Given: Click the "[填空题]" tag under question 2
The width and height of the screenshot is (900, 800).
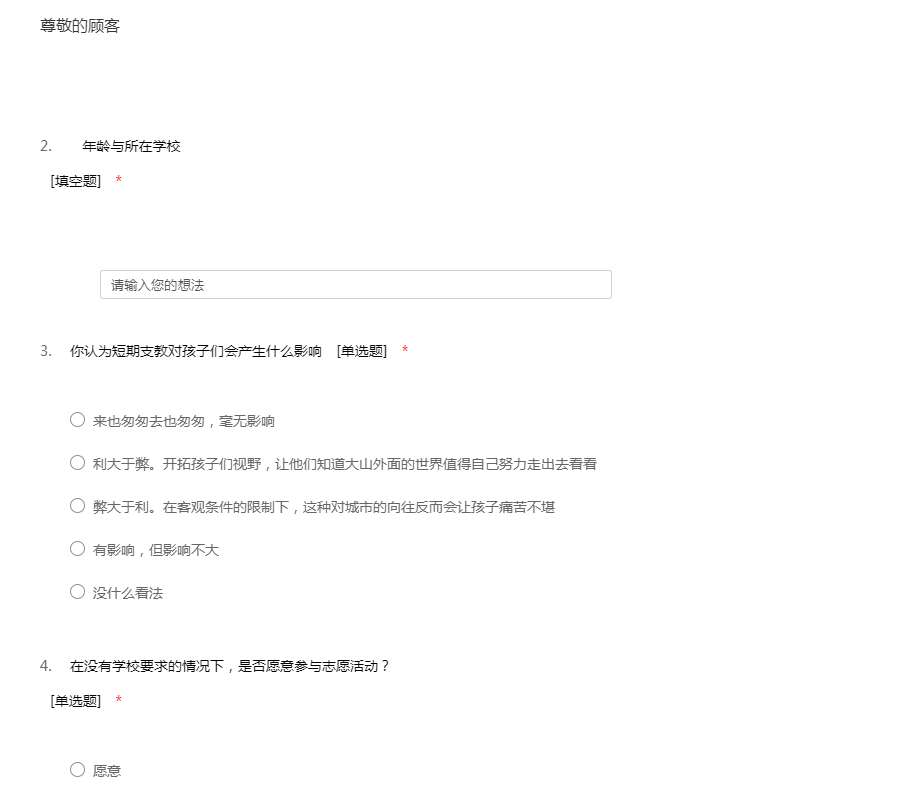Looking at the screenshot, I should [76, 181].
